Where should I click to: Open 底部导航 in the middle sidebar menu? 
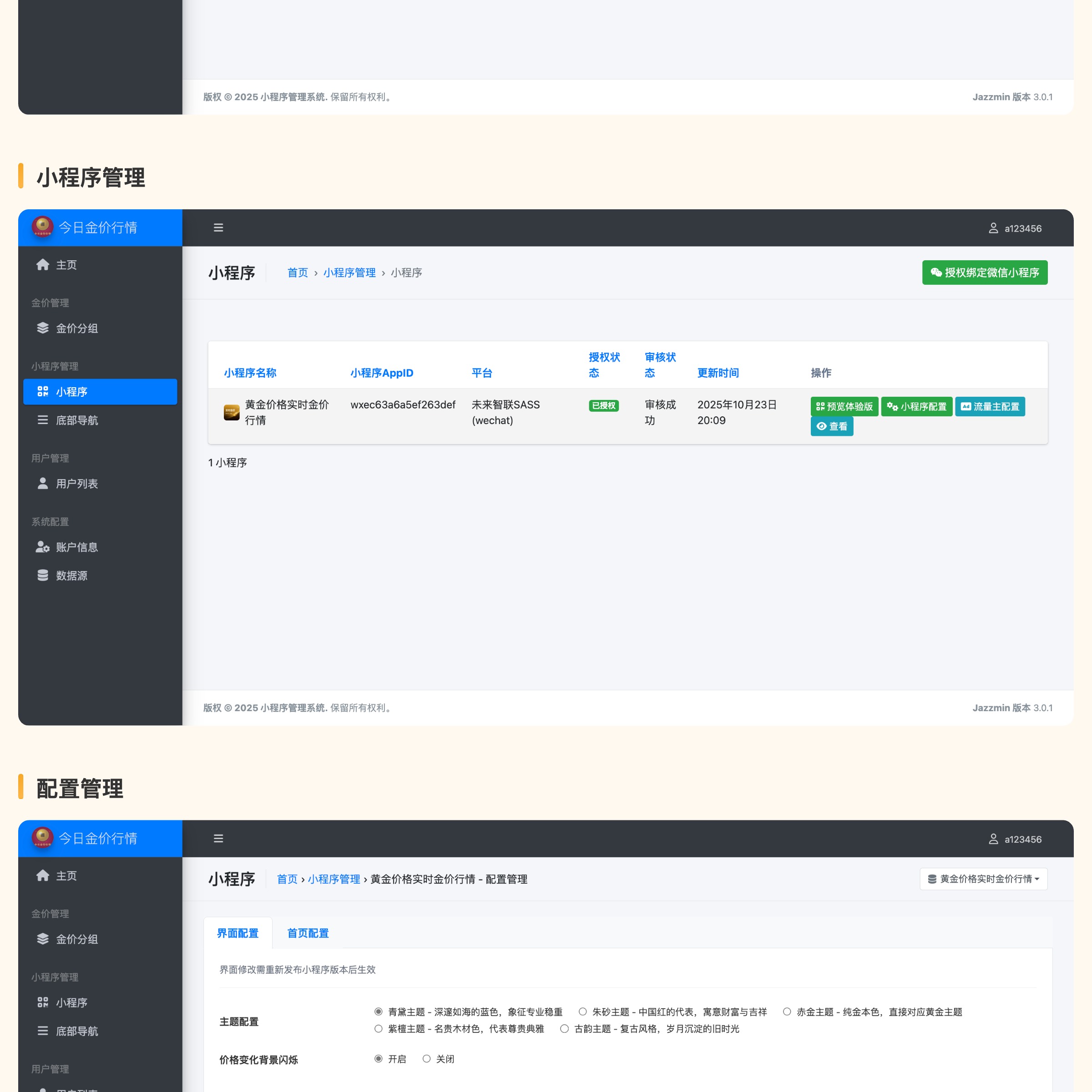point(76,420)
